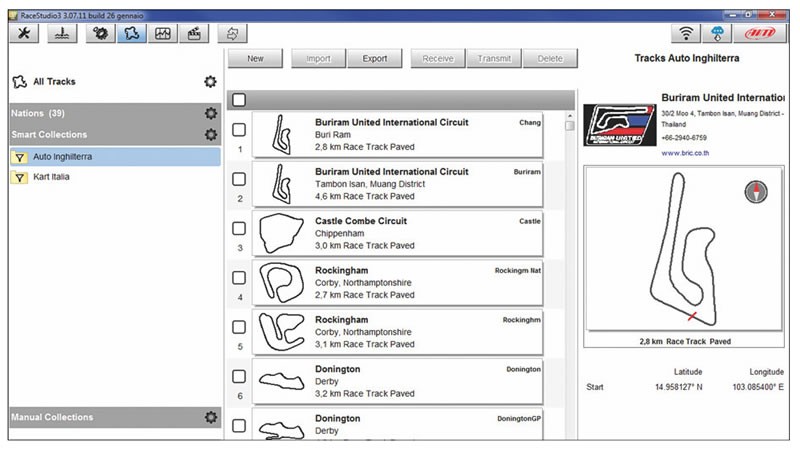Select Buriram United 2,8 km track row
This screenshot has height=449, width=800.
tap(398, 135)
